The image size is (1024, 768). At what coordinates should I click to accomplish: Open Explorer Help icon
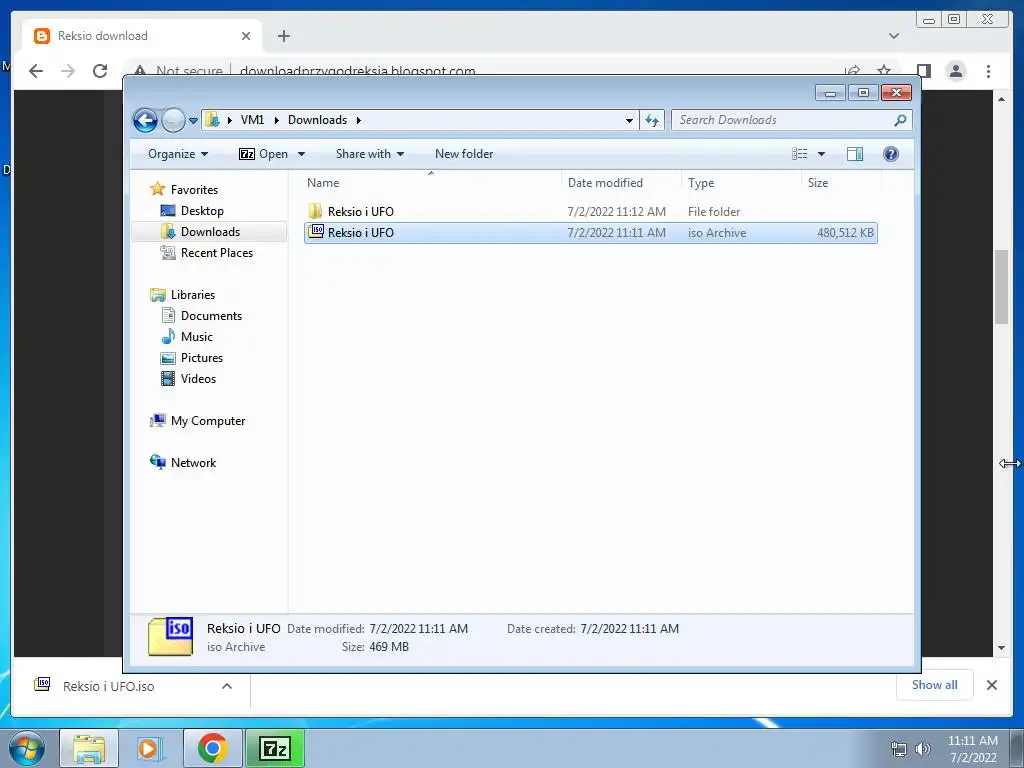(x=891, y=154)
